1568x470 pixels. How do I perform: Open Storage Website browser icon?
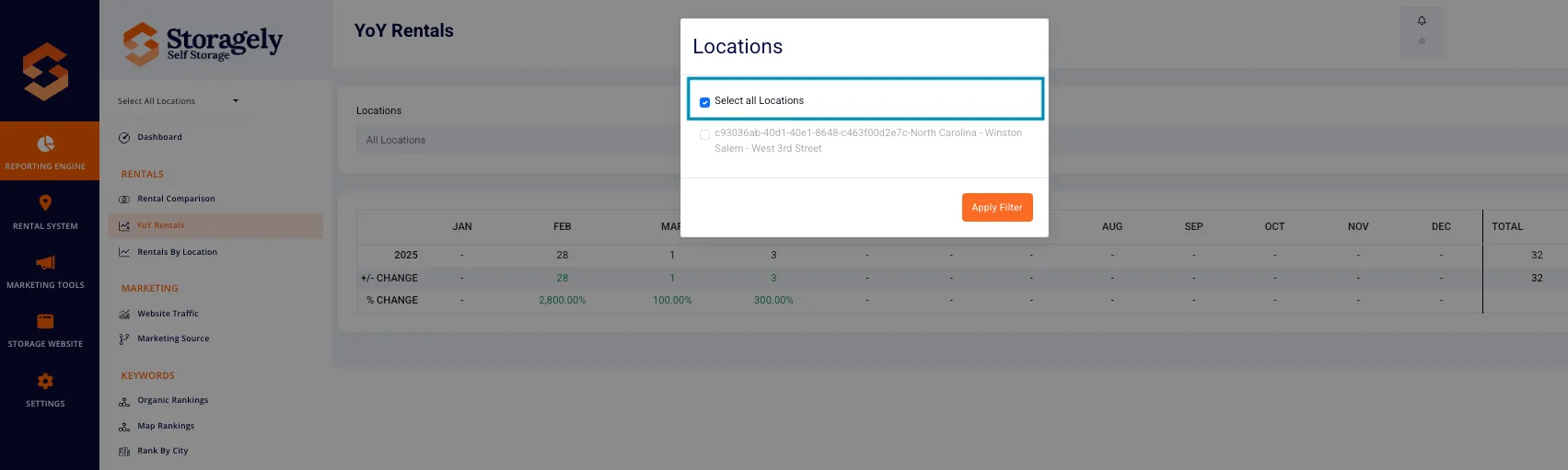45,321
